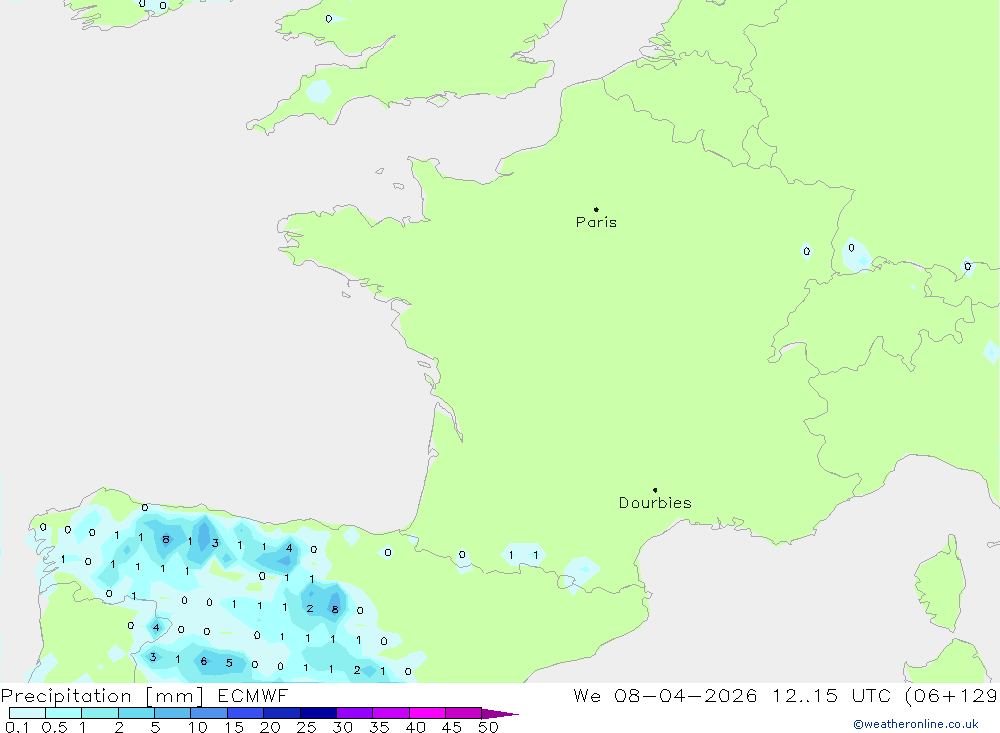Click the '12..15 UTC' time text
Screen dimensions: 1000x733
pyautogui.click(x=831, y=696)
